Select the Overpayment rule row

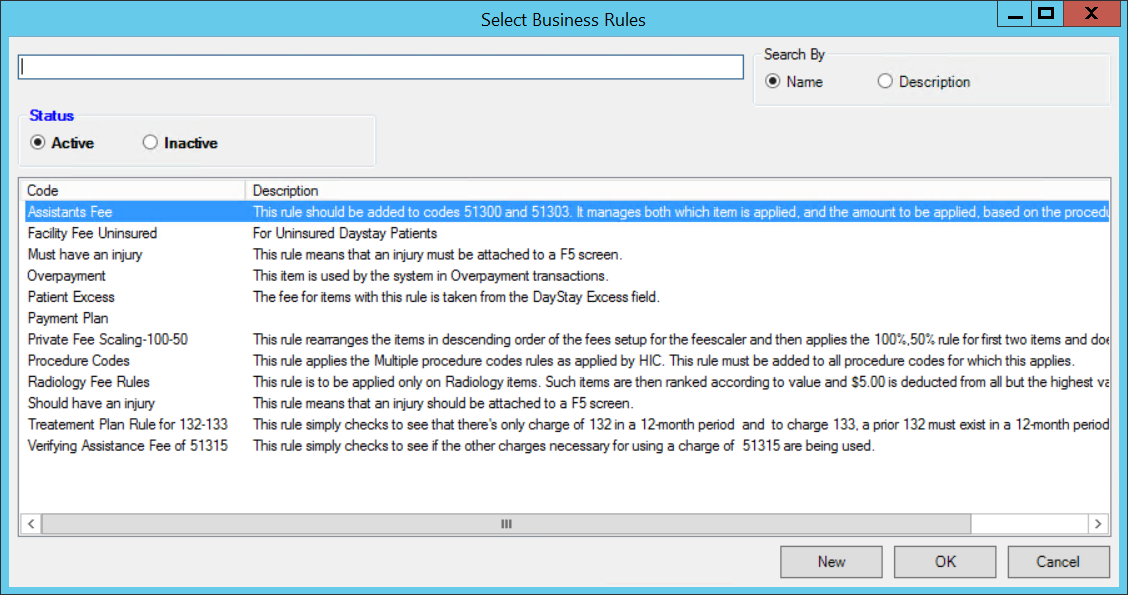tap(567, 276)
